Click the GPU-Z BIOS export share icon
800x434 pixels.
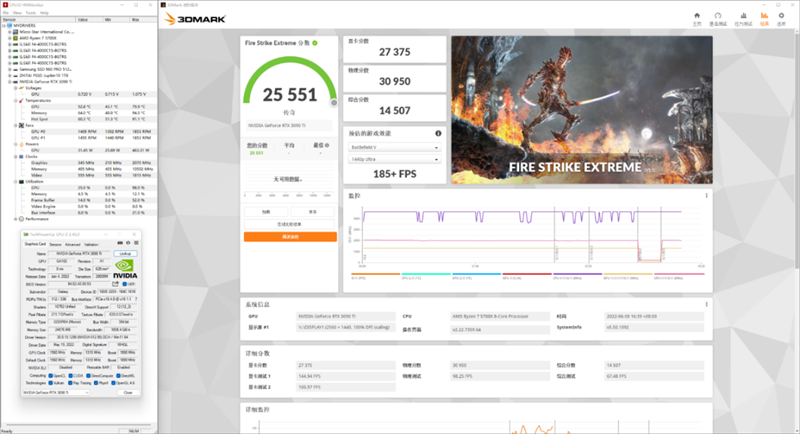click(115, 284)
